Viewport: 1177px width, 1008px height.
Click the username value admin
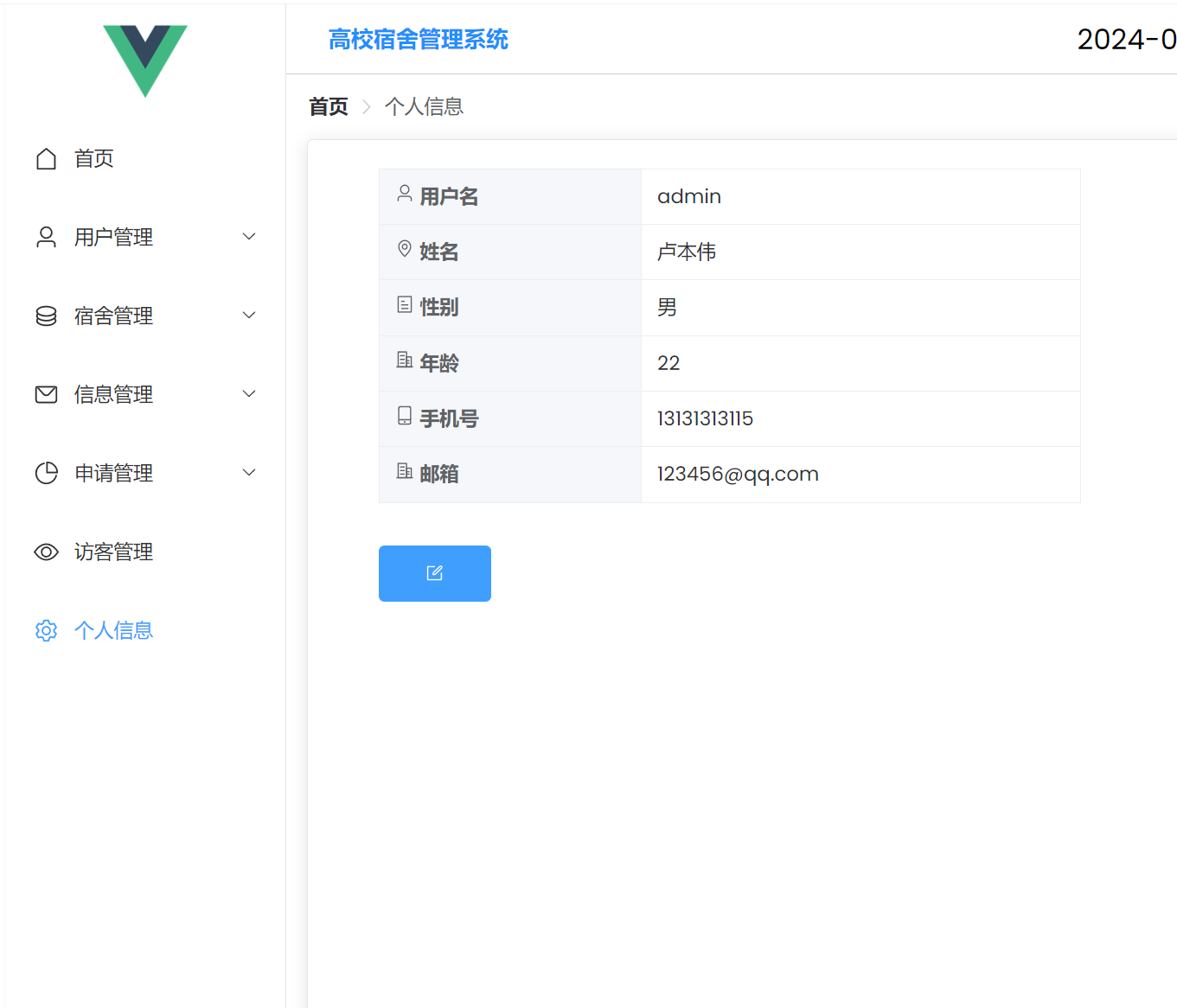[x=689, y=197]
